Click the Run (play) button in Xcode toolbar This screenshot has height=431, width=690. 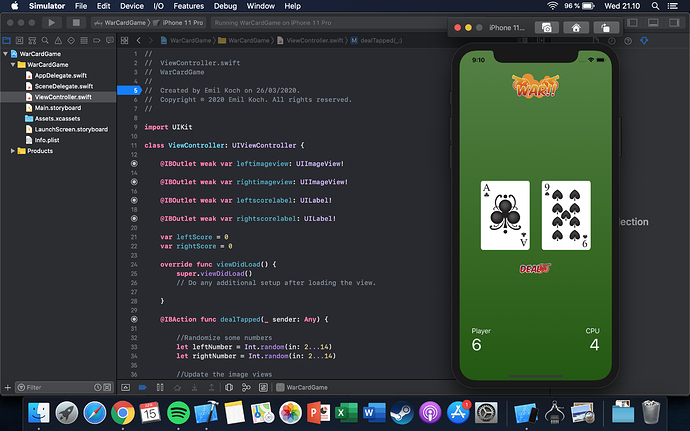coord(51,21)
